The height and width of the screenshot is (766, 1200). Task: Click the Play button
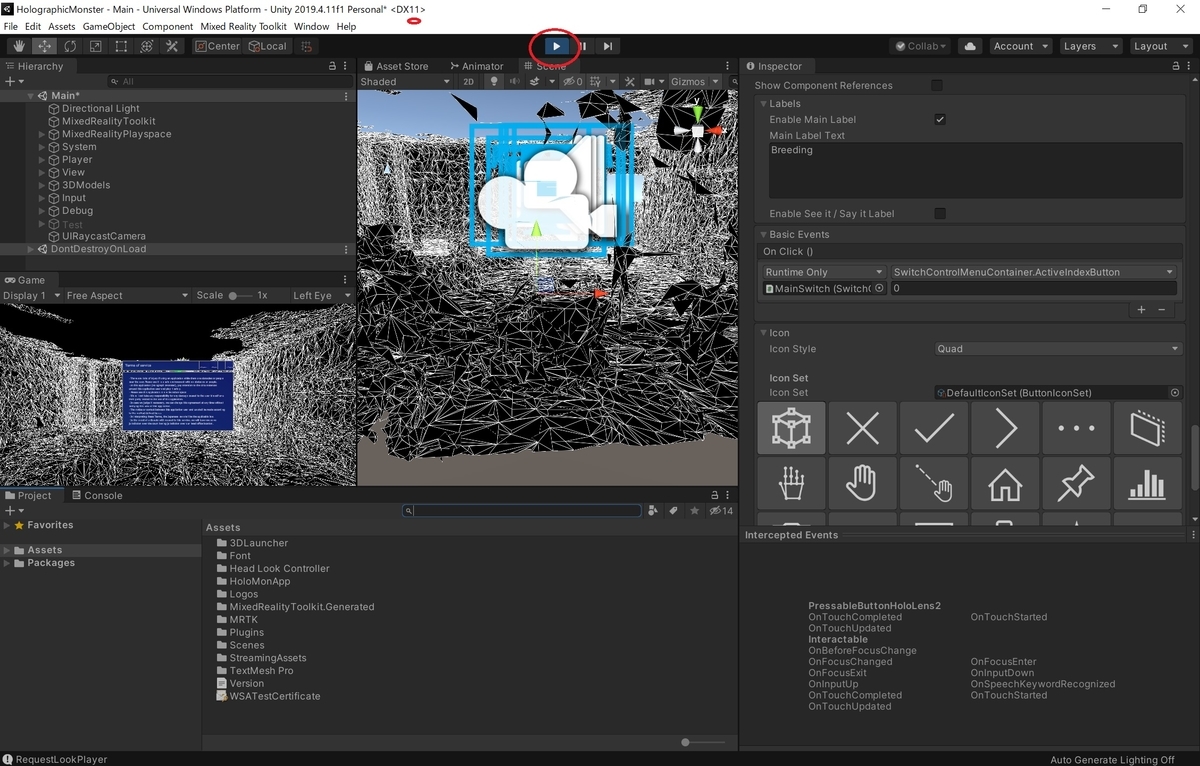[556, 46]
